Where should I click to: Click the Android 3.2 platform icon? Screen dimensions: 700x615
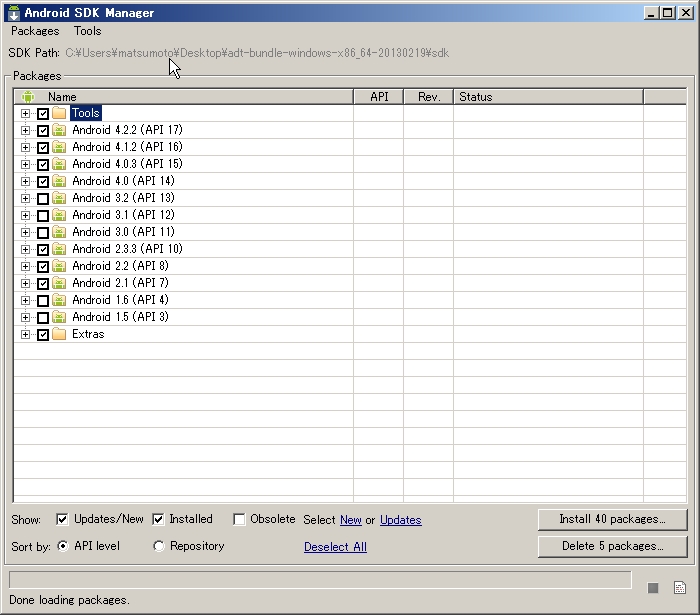point(59,198)
